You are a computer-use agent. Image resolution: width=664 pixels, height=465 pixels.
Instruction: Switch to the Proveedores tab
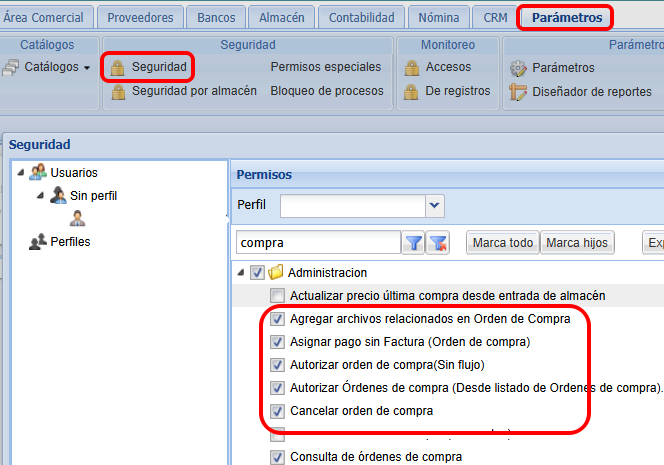pyautogui.click(x=140, y=18)
